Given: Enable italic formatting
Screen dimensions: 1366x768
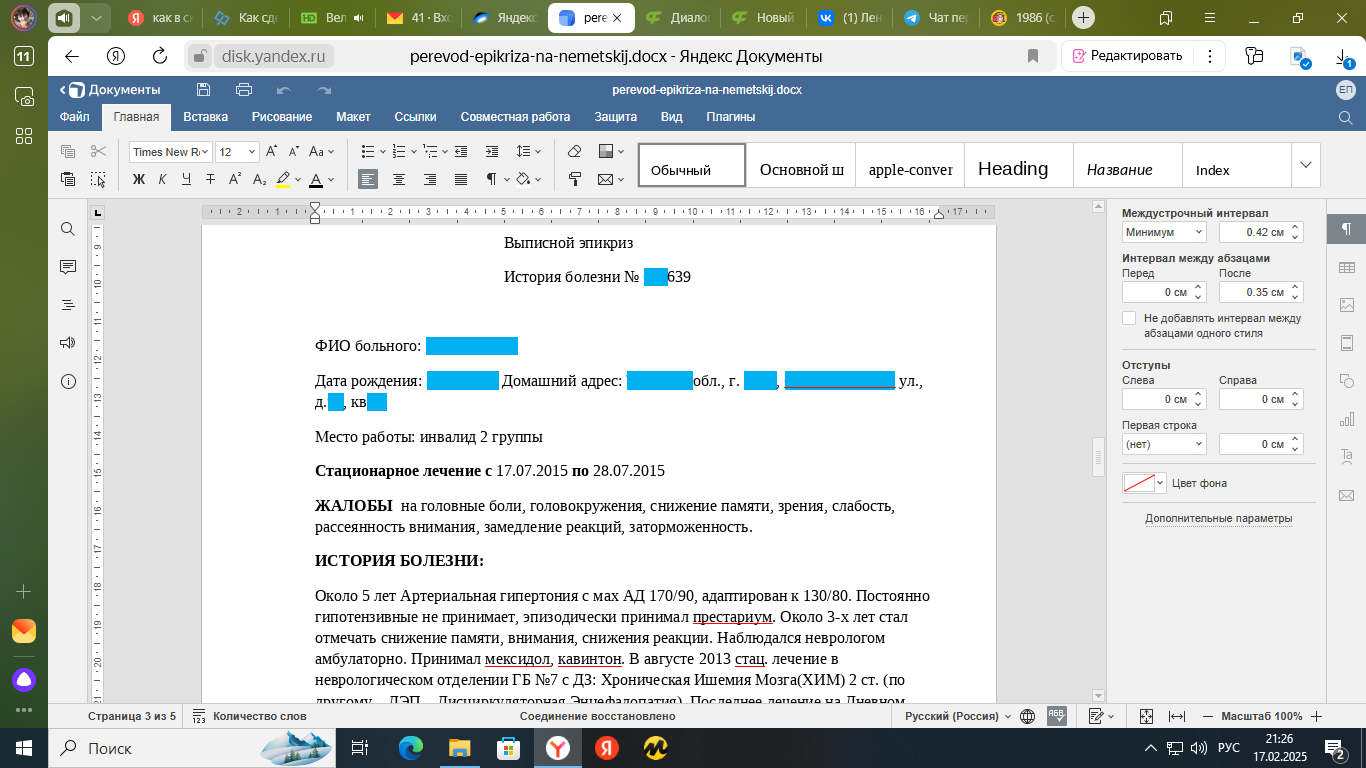Looking at the screenshot, I should coord(162,177).
